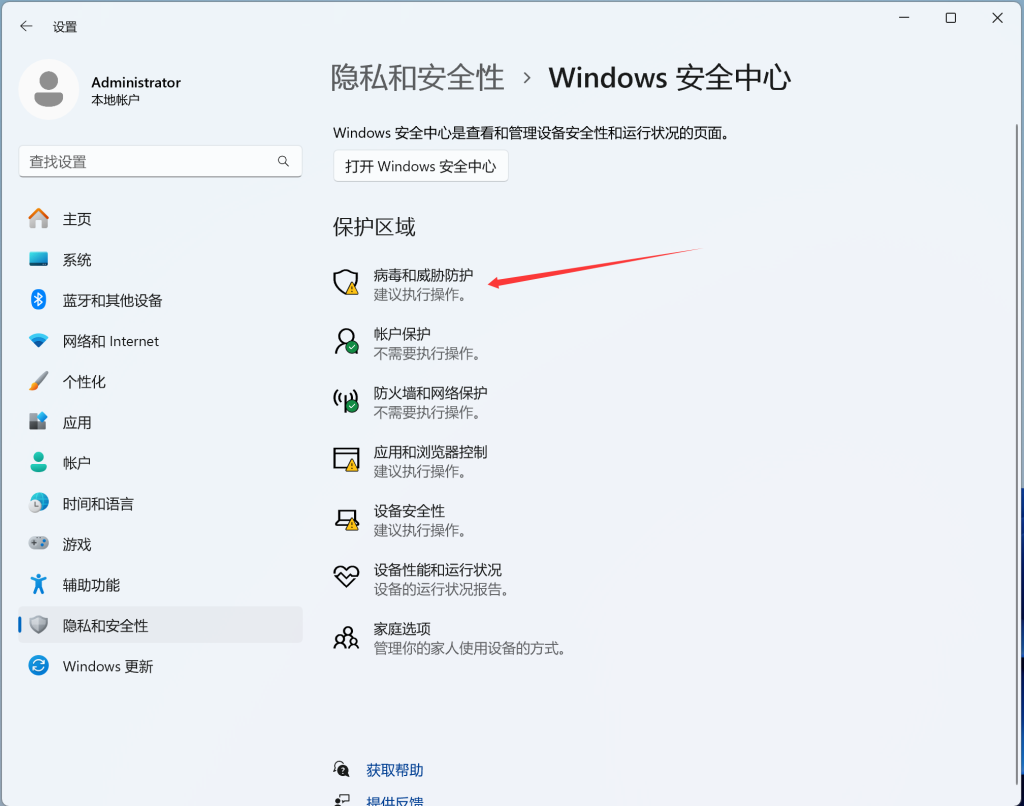Open 网络和 Internet settings

[x=160, y=340]
